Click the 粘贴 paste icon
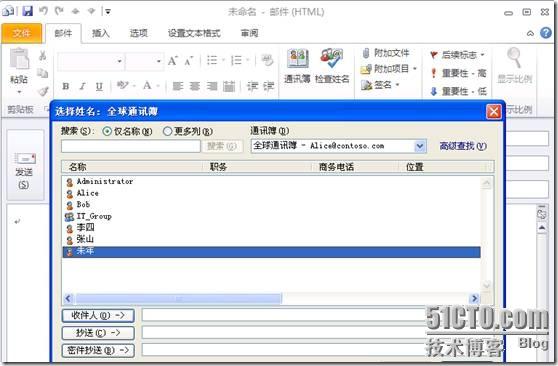 point(19,58)
